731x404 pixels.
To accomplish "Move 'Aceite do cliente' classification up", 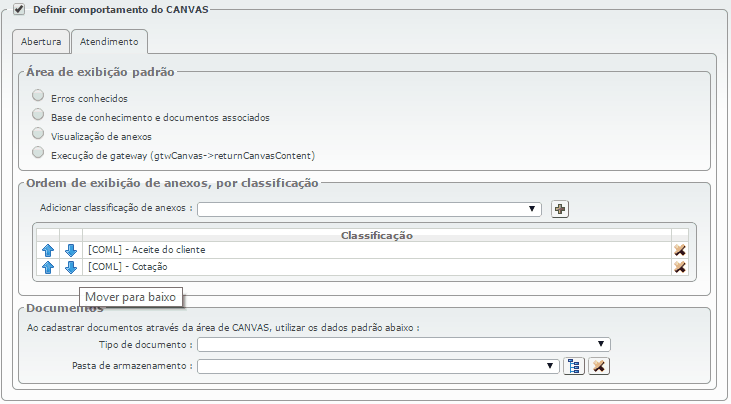I will tap(48, 250).
